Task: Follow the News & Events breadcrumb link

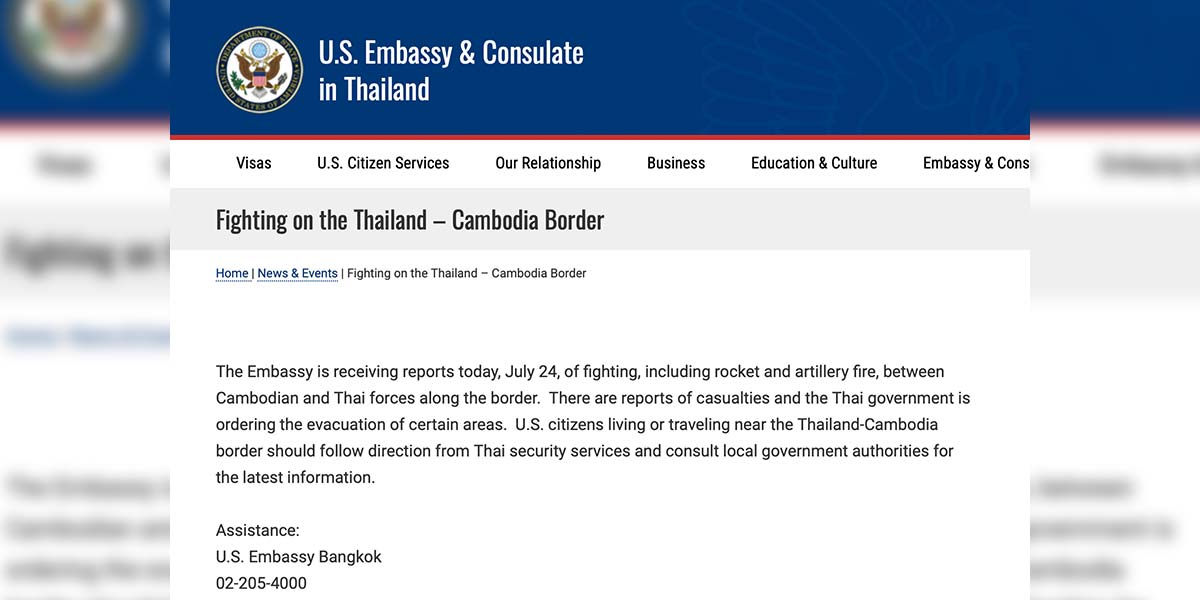Action: click(298, 273)
